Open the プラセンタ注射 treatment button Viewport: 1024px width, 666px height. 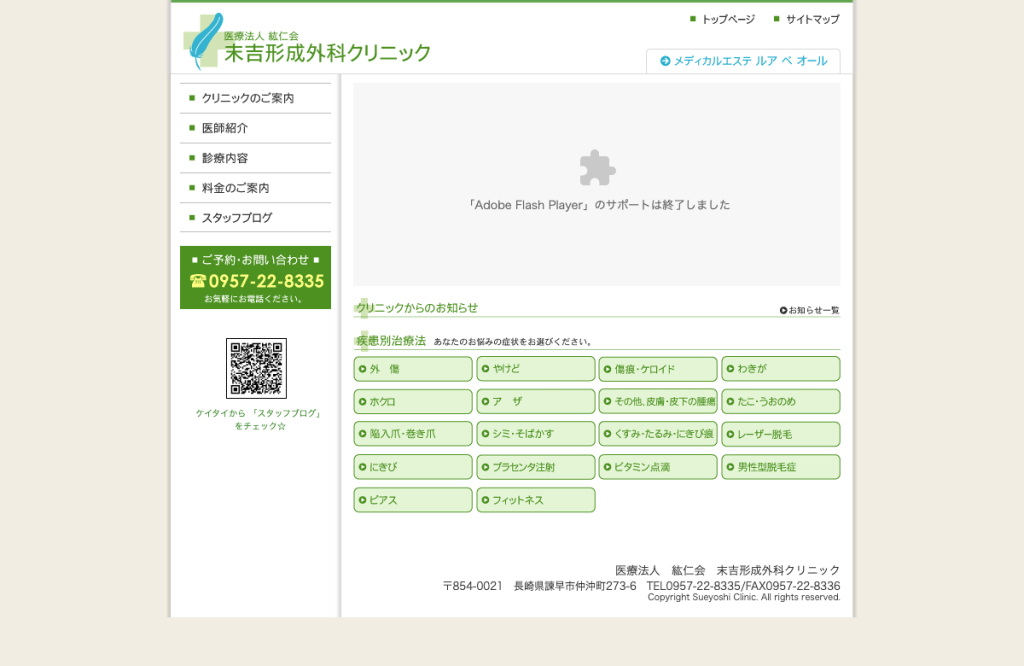pos(536,467)
